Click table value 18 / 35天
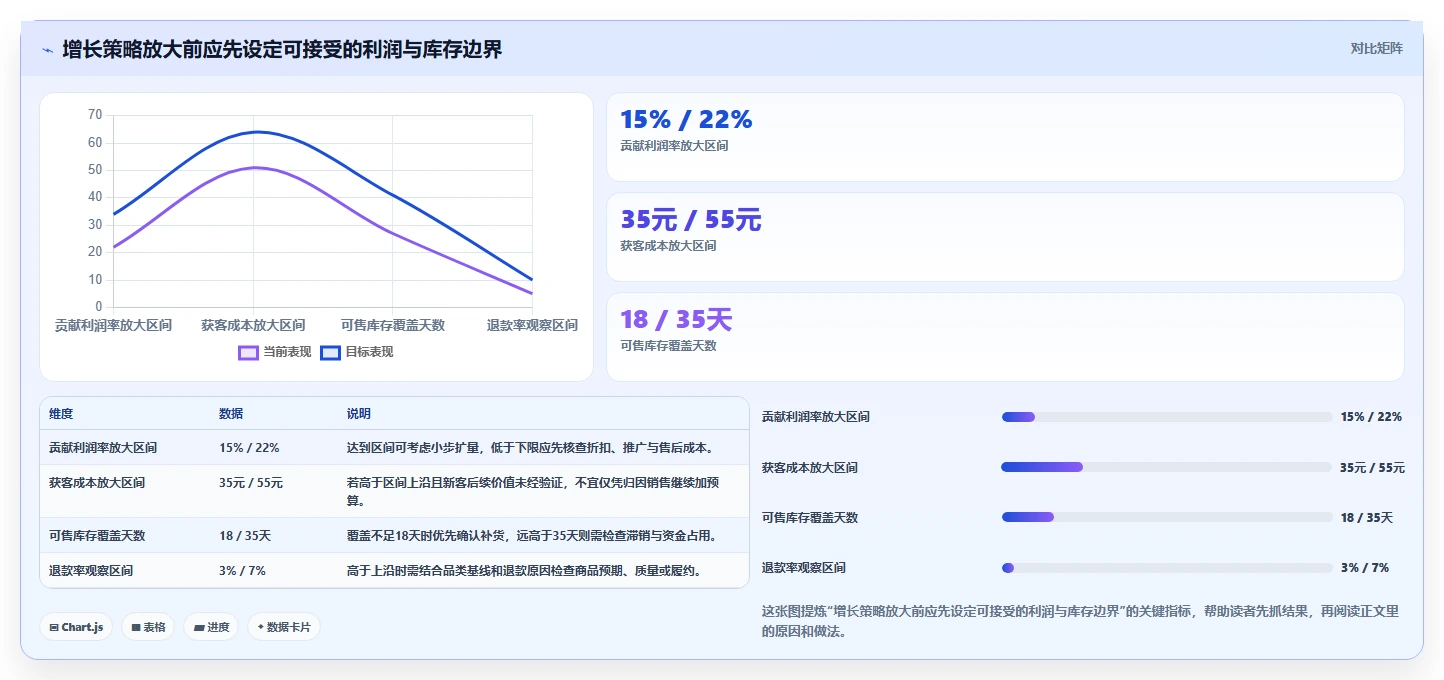Screen dimensions: 1444x680 245,536
